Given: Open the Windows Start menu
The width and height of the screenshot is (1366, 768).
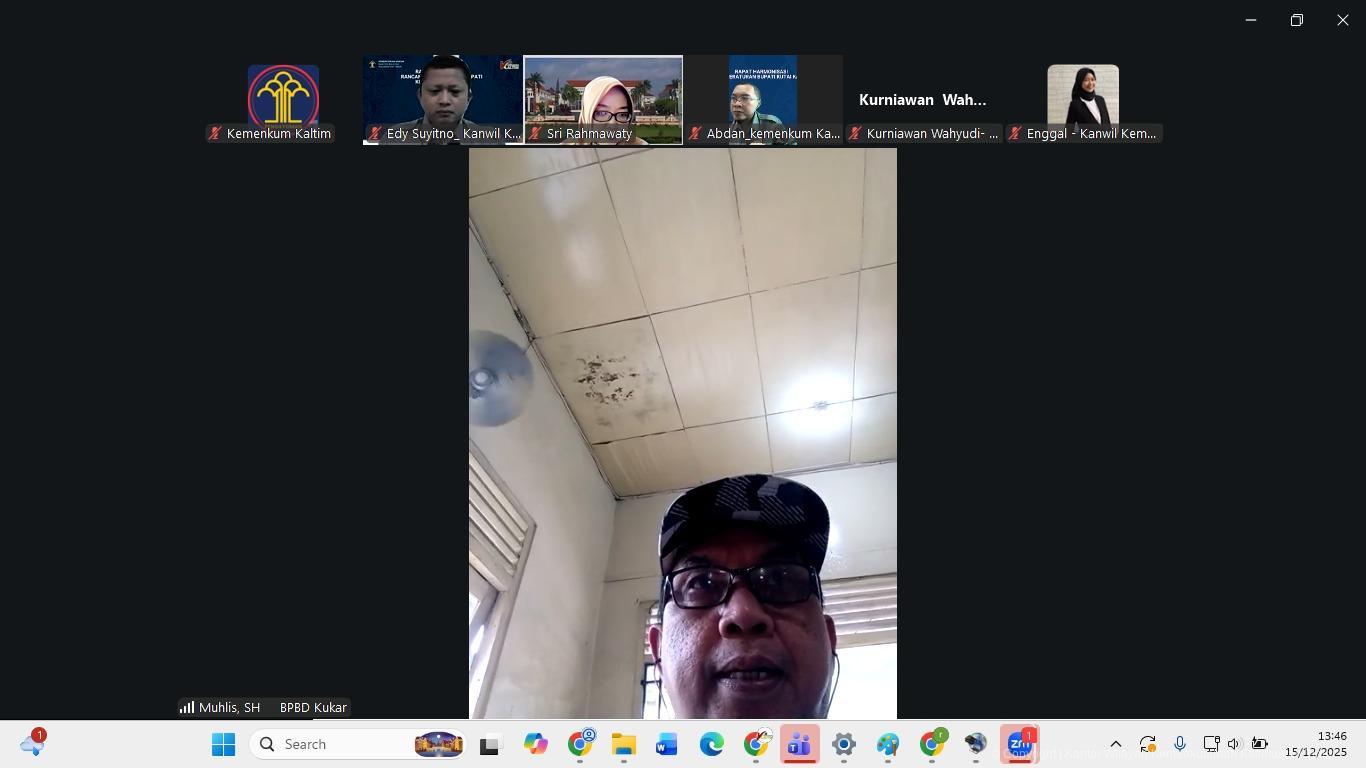Looking at the screenshot, I should pos(223,745).
